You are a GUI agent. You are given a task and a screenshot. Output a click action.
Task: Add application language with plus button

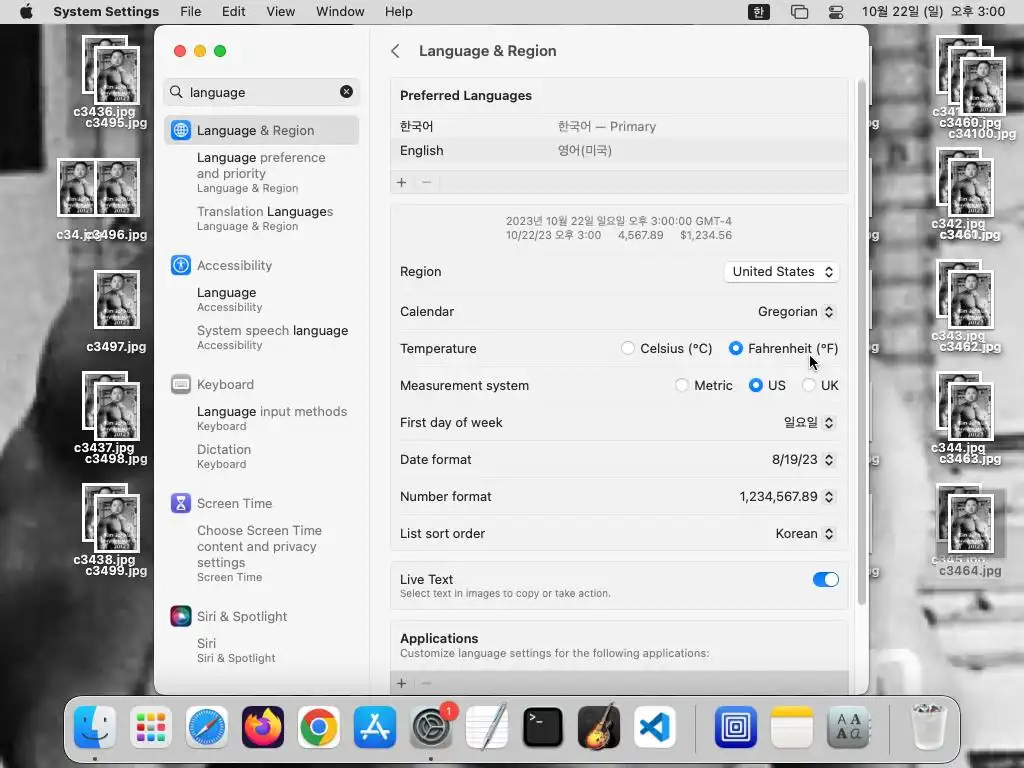click(402, 683)
